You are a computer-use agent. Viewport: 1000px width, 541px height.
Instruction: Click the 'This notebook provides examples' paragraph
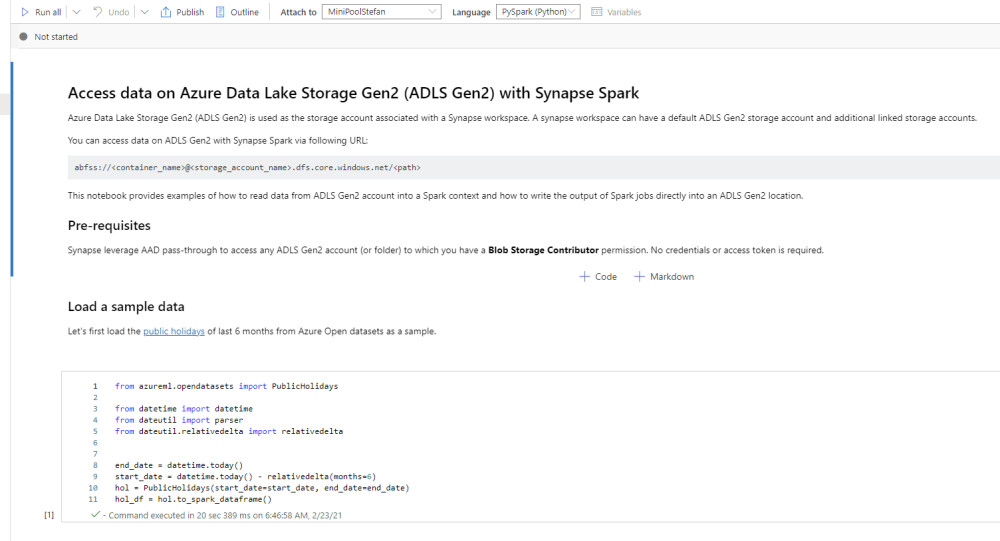436,196
